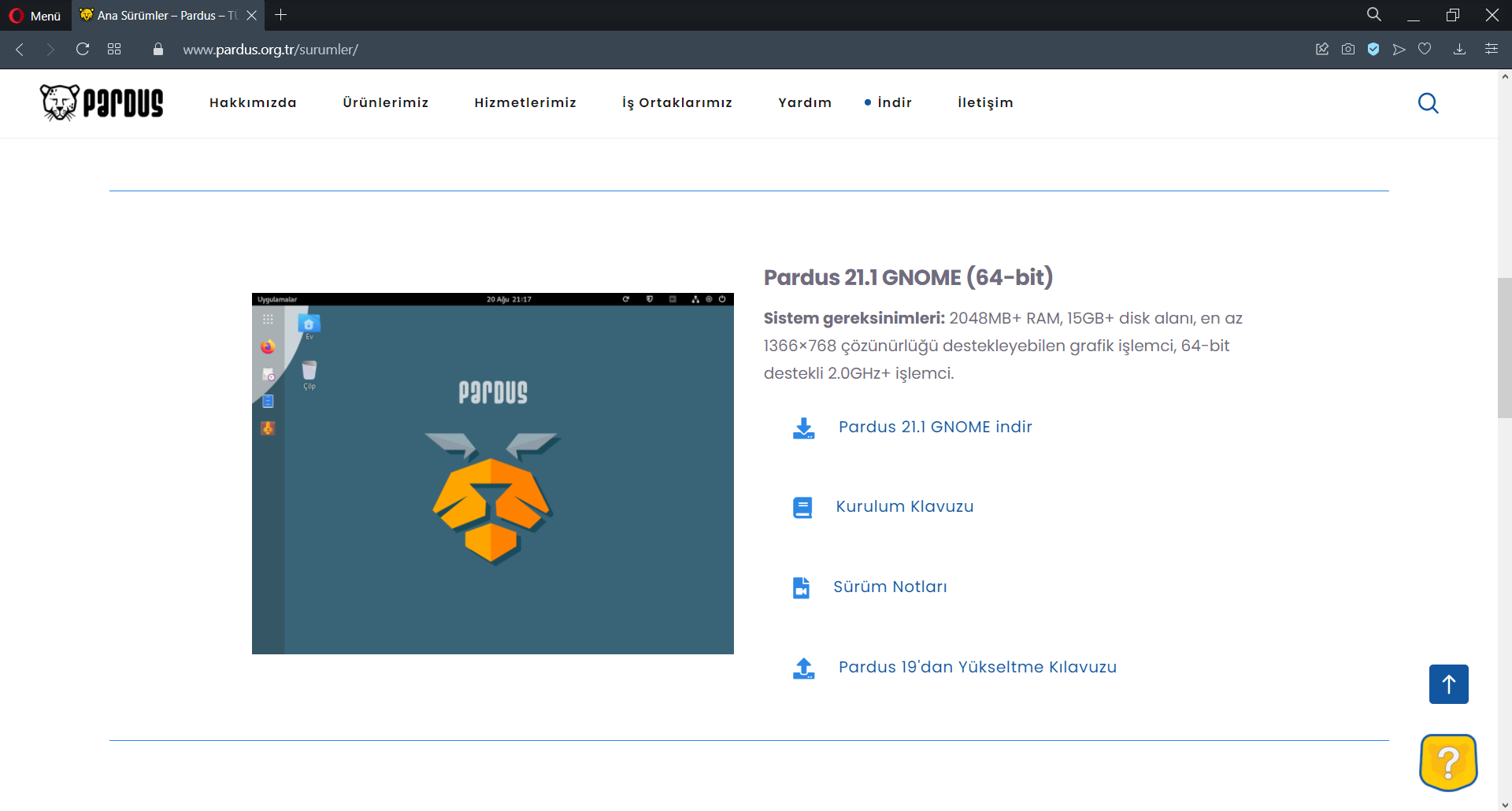The image size is (1512, 811).
Task: Follow the Pardus 21.1 GNOME indir link
Action: pyautogui.click(x=935, y=427)
